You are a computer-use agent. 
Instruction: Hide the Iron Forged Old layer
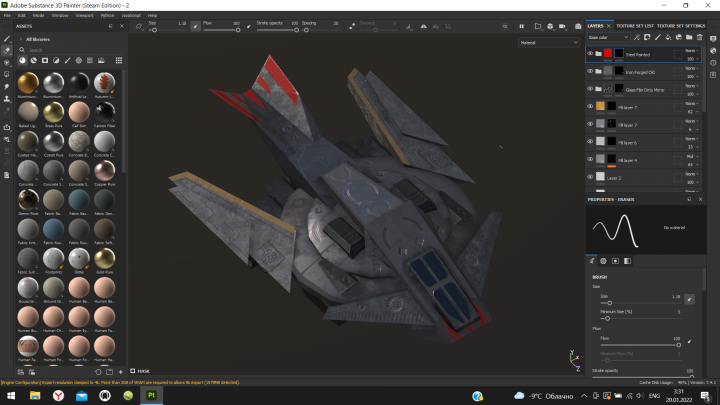click(x=590, y=71)
